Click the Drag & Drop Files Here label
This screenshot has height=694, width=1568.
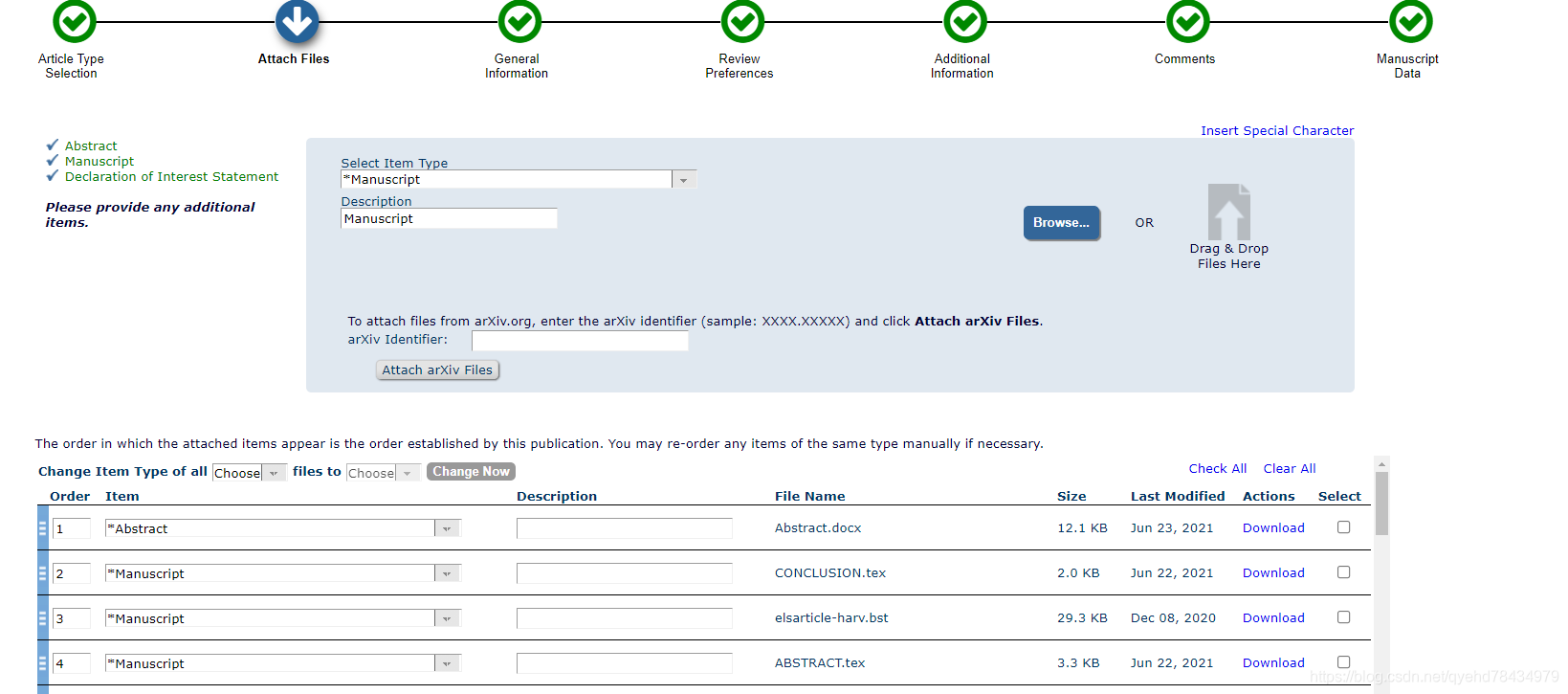click(x=1229, y=257)
